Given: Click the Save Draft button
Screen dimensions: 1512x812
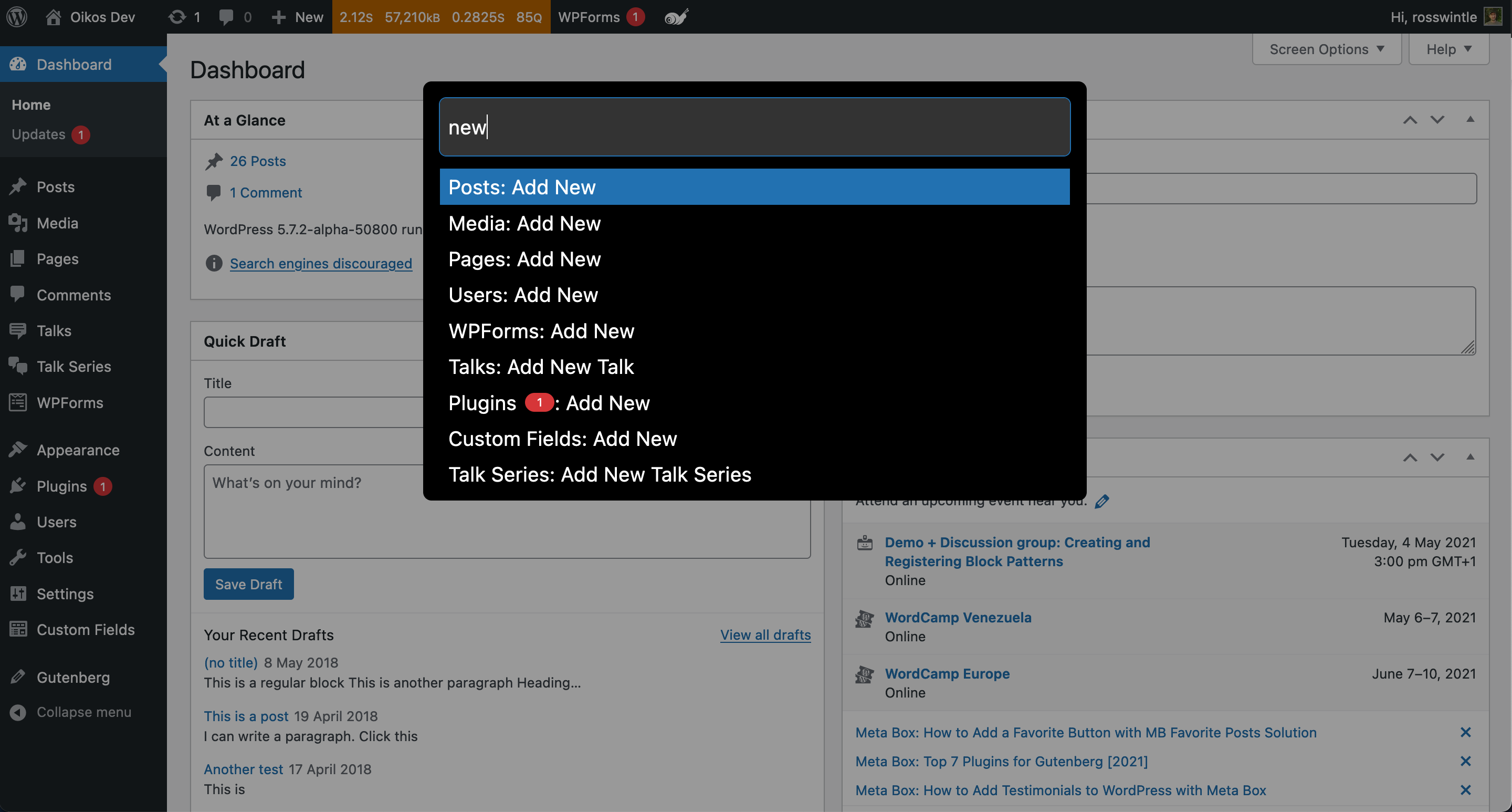Looking at the screenshot, I should click(248, 584).
